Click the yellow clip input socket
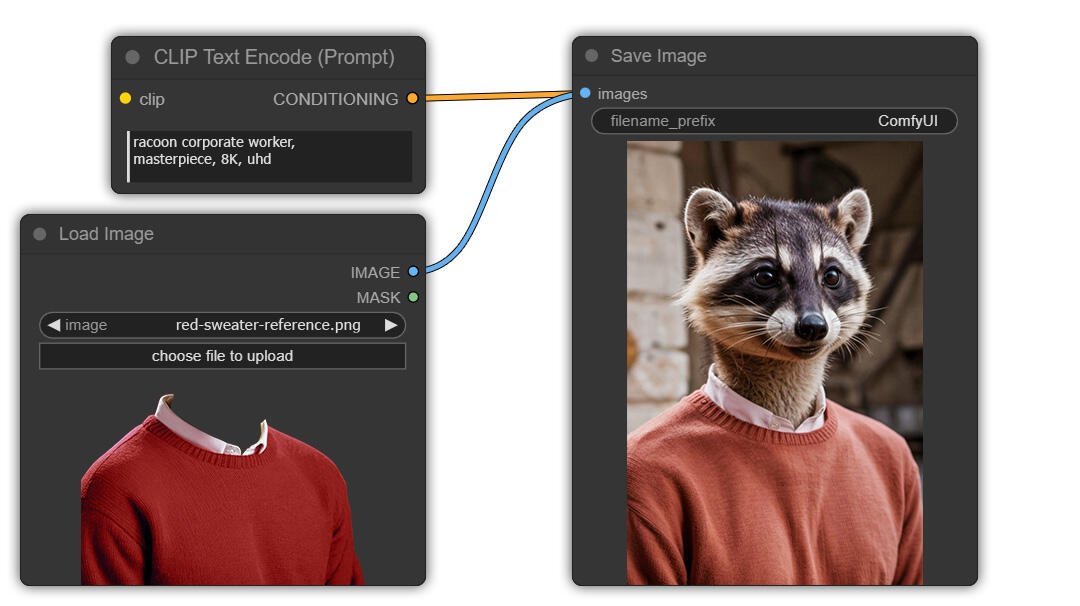1080x606 pixels. [x=125, y=99]
